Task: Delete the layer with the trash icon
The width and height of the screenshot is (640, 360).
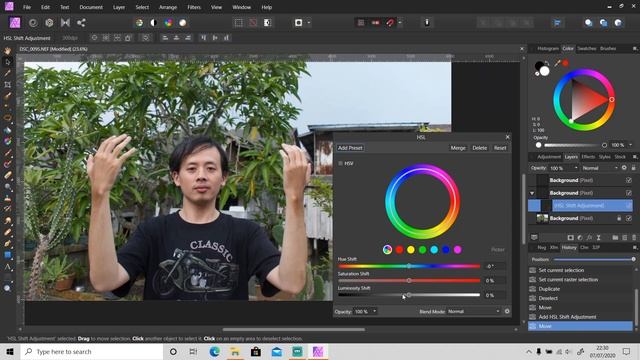Action: tap(634, 238)
